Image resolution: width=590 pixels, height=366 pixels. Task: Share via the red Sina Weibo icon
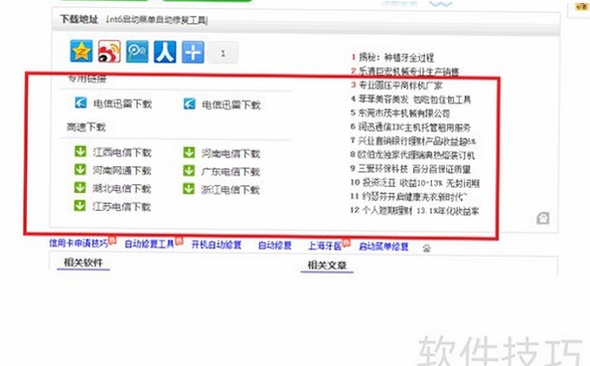click(x=109, y=52)
